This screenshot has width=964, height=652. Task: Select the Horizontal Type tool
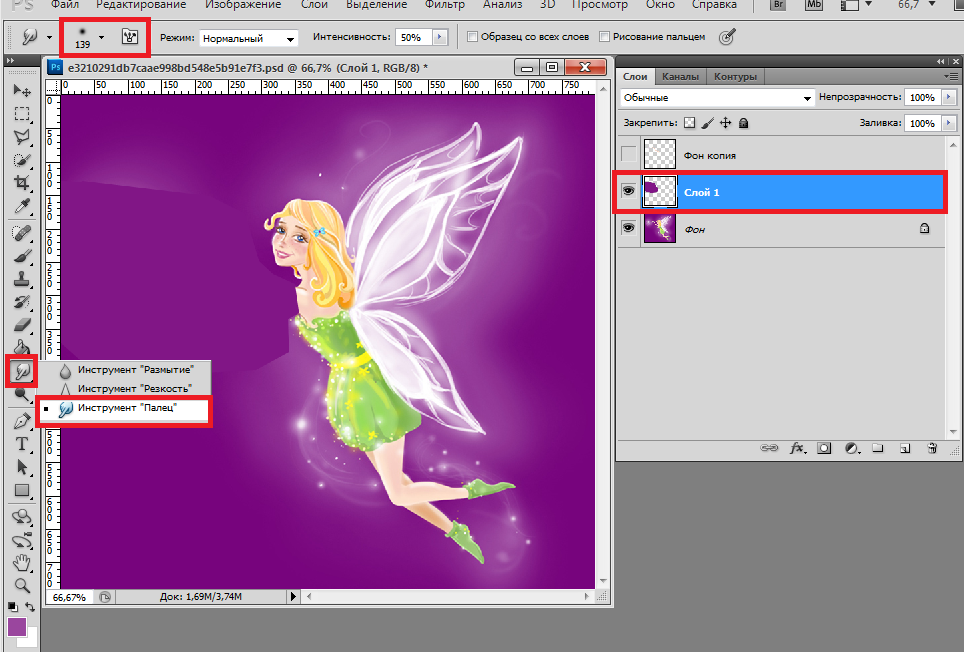coord(21,444)
